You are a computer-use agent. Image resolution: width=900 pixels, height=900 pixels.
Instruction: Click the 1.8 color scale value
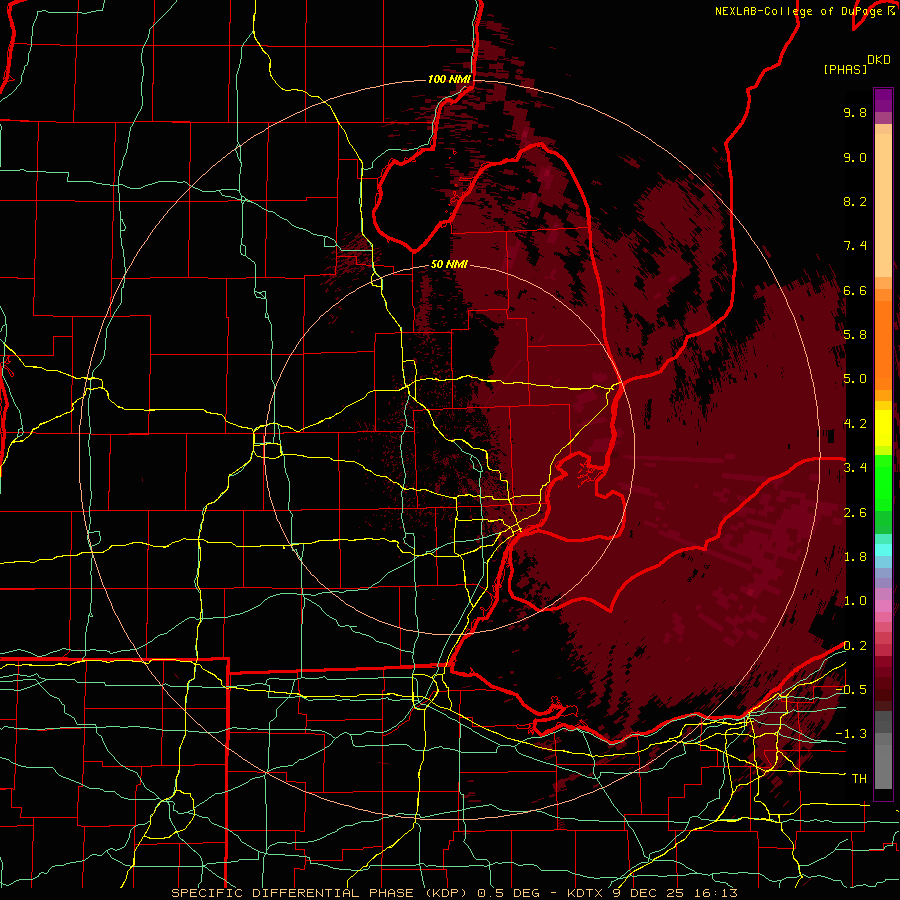pyautogui.click(x=855, y=557)
